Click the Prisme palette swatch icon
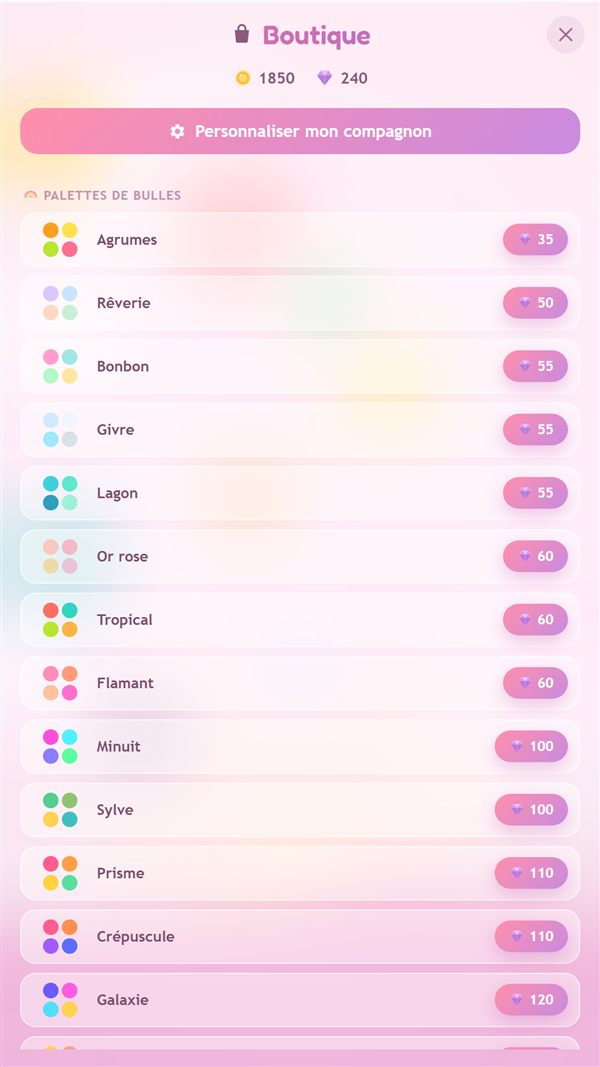This screenshot has width=600, height=1067. click(60, 873)
